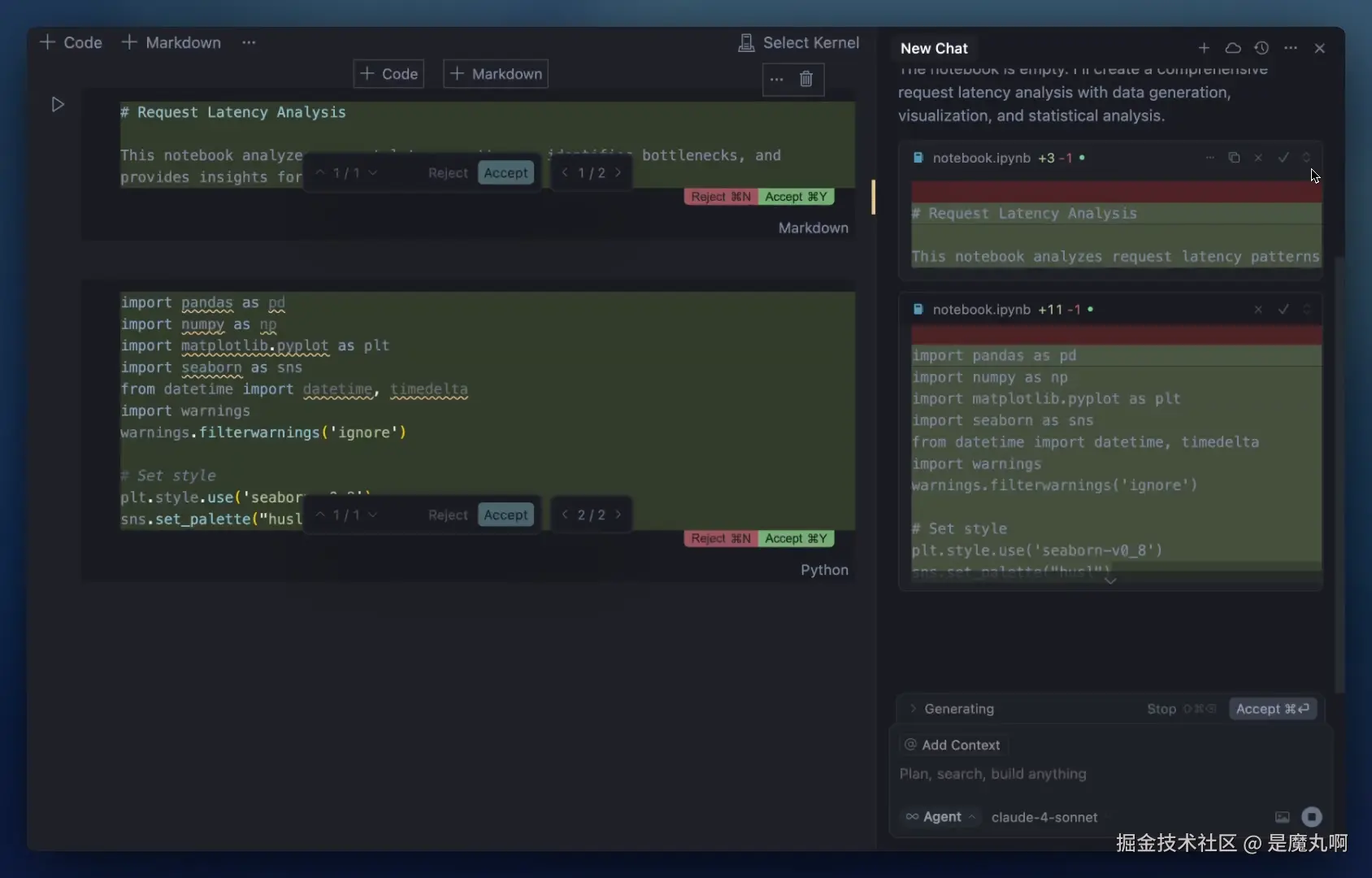Go to previous diff at 2 / 2
1372x878 pixels.
pyautogui.click(x=565, y=515)
